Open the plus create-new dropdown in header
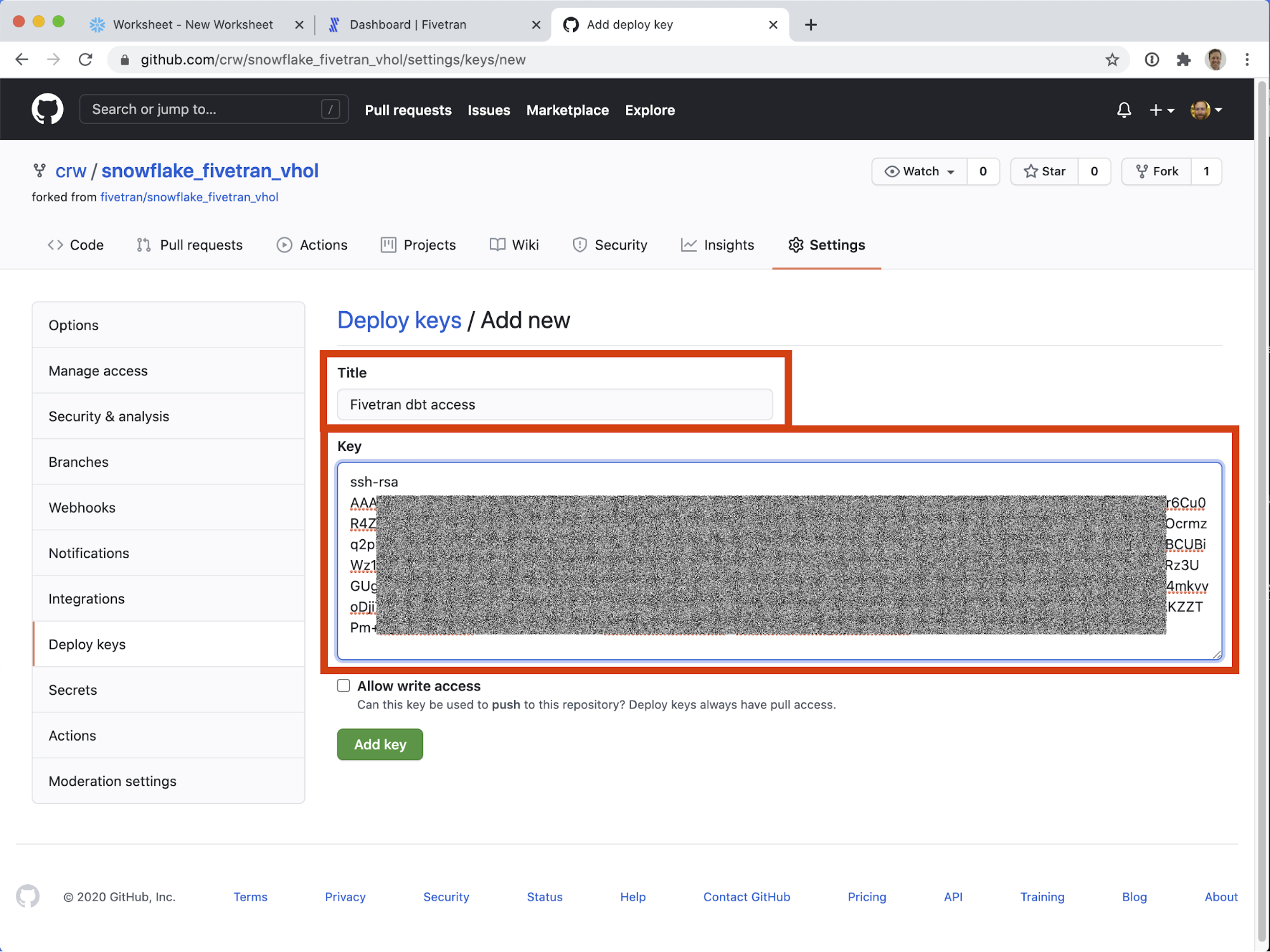The height and width of the screenshot is (952, 1270). [x=1161, y=110]
